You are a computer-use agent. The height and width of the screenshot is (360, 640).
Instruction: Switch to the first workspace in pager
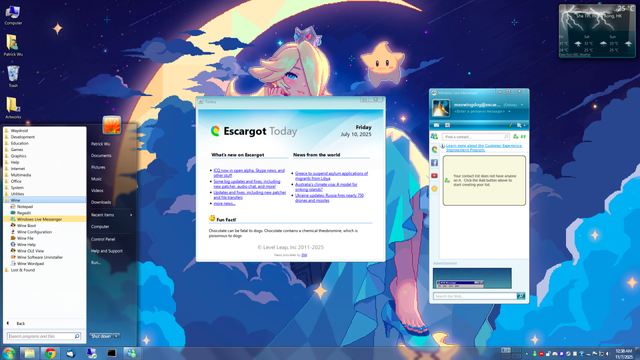506,350
